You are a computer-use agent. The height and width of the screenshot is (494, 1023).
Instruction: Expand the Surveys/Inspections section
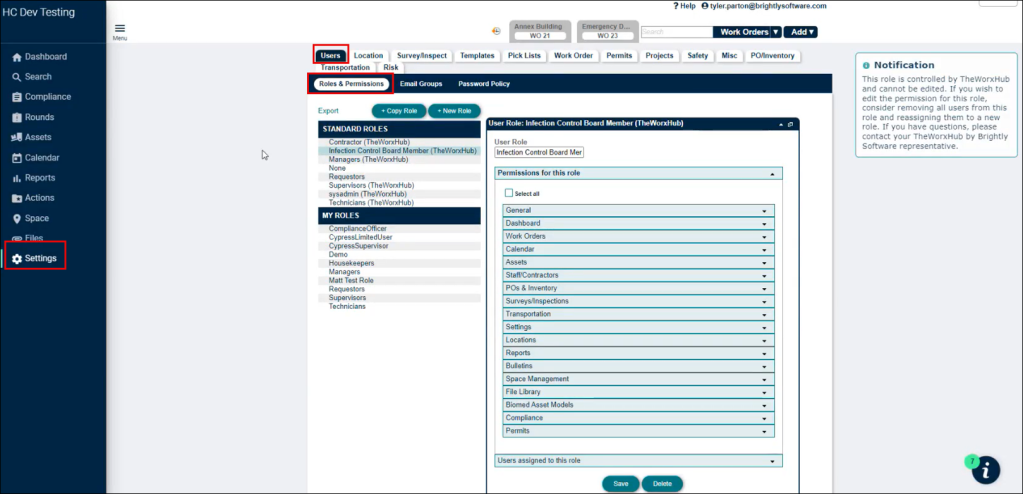click(x=639, y=301)
